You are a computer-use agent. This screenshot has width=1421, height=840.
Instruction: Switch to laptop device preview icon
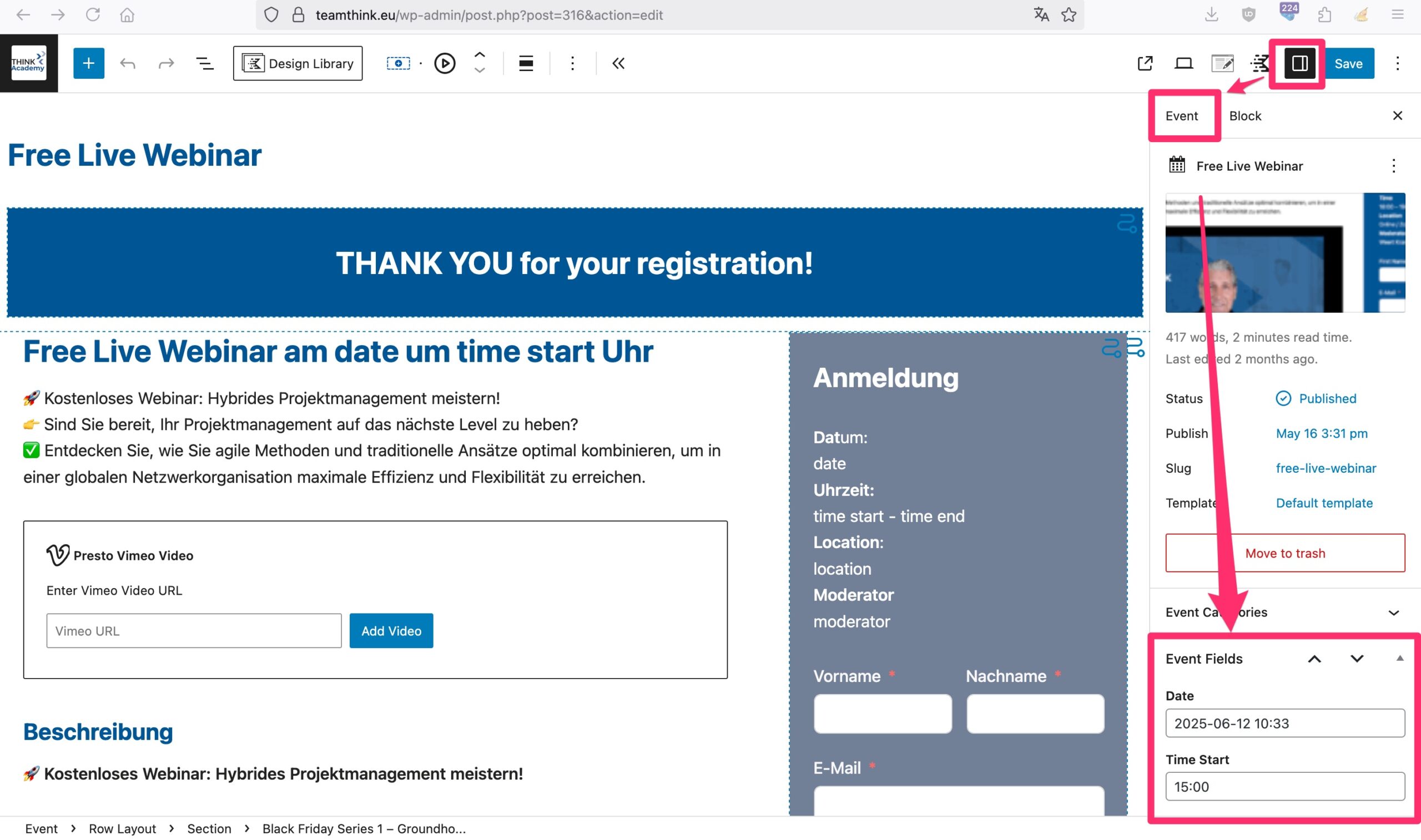tap(1183, 63)
